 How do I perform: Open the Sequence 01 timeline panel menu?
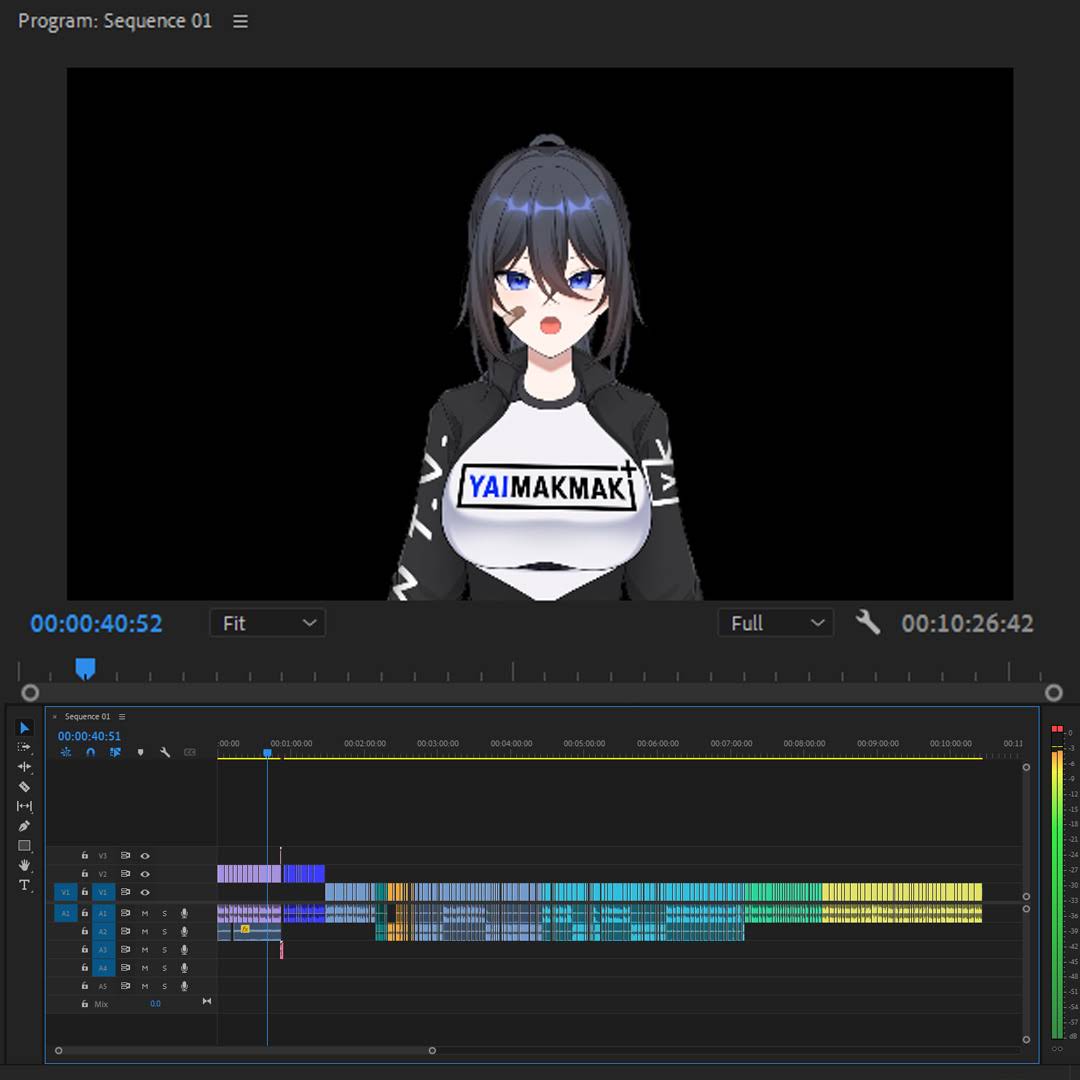[x=122, y=717]
